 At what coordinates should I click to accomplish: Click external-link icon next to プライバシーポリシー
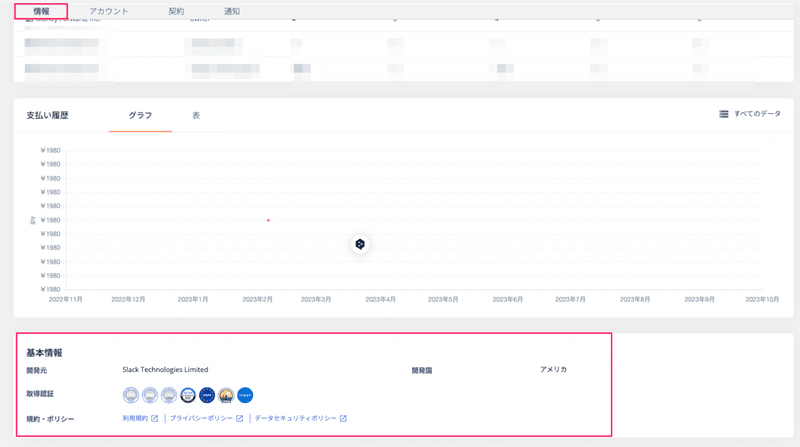click(x=239, y=418)
